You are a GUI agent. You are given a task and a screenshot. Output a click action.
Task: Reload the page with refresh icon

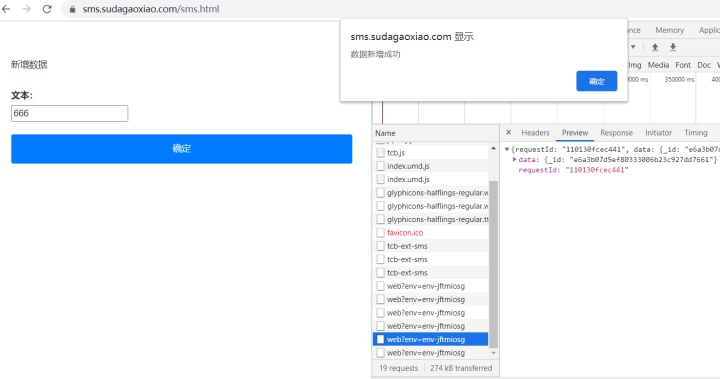[x=47, y=9]
